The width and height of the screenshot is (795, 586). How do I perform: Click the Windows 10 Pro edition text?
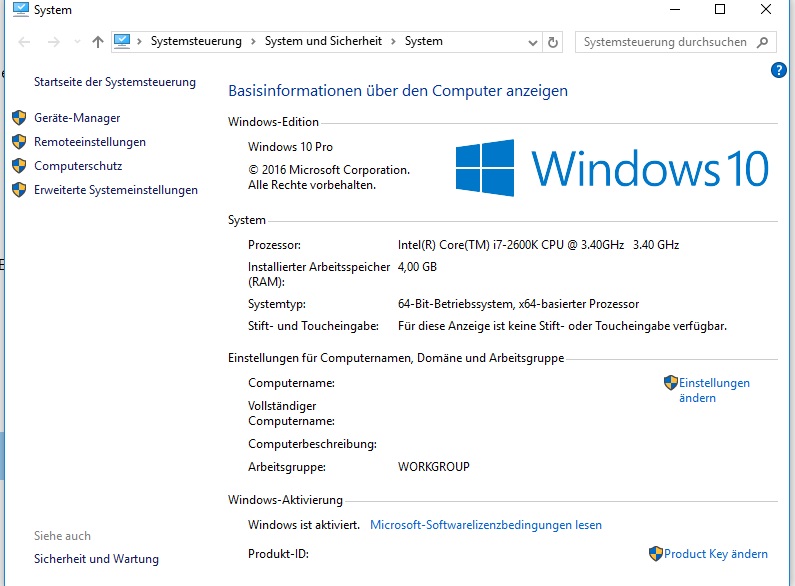tap(290, 147)
